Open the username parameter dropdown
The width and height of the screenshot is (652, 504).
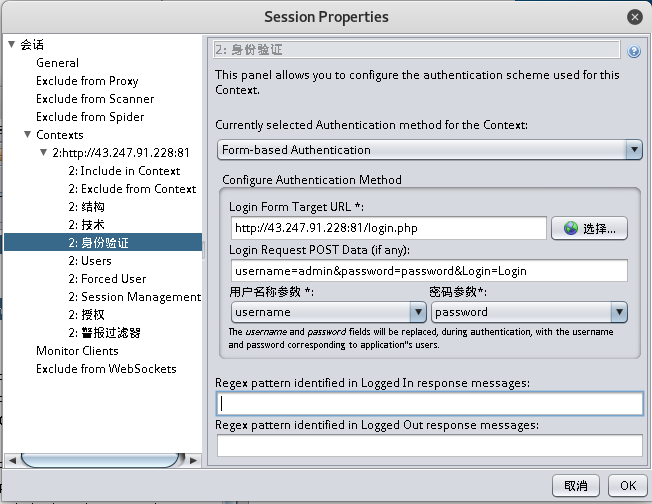click(418, 312)
